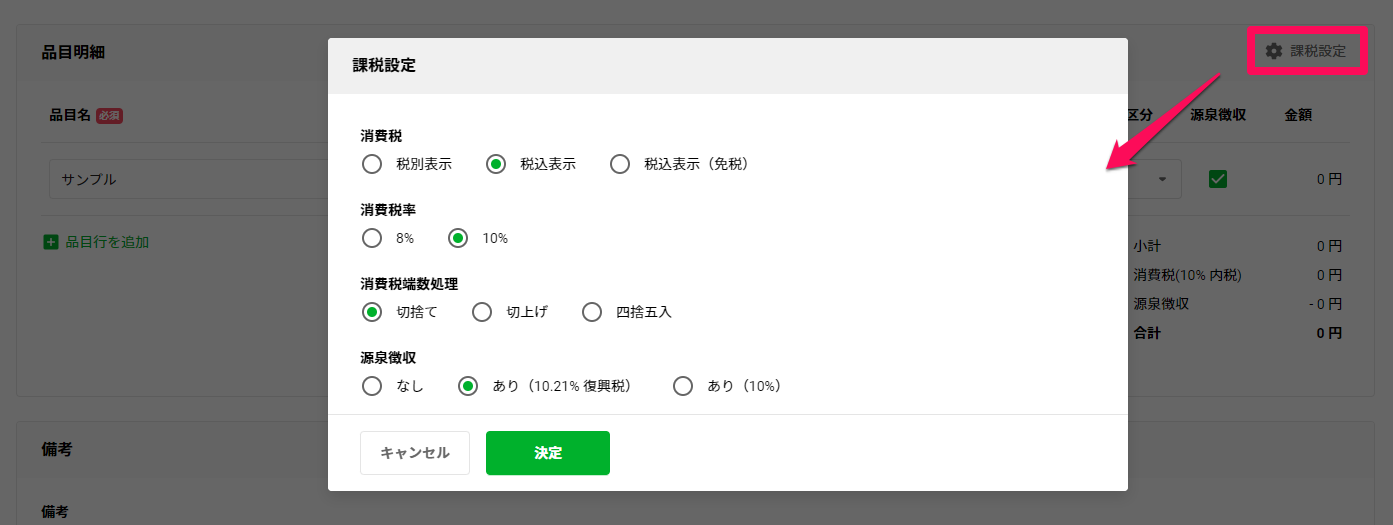Click the gear icon for 課税設定
The height and width of the screenshot is (525, 1393).
1273,51
